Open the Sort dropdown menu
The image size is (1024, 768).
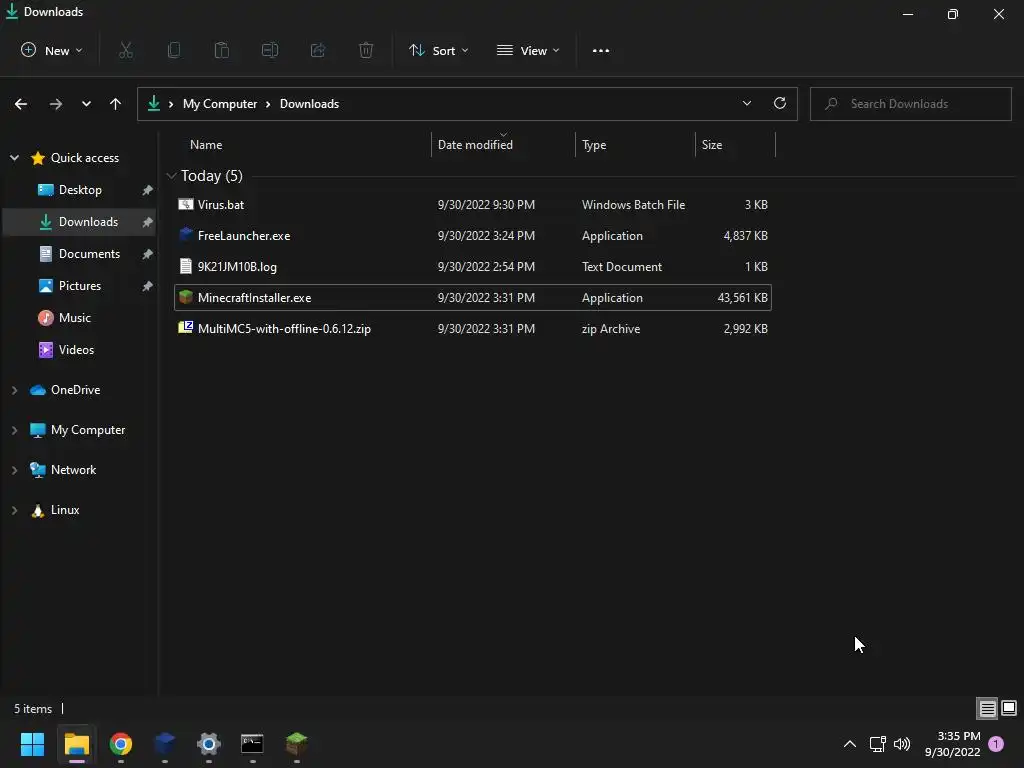(439, 50)
